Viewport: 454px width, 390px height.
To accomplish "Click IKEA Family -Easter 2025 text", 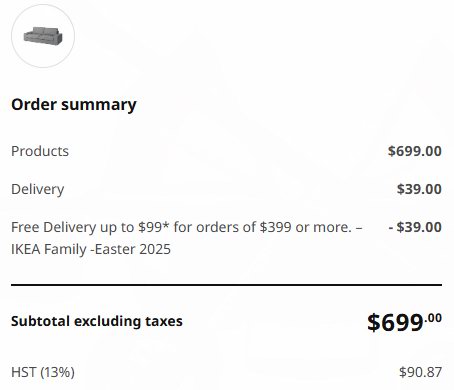I will (91, 249).
